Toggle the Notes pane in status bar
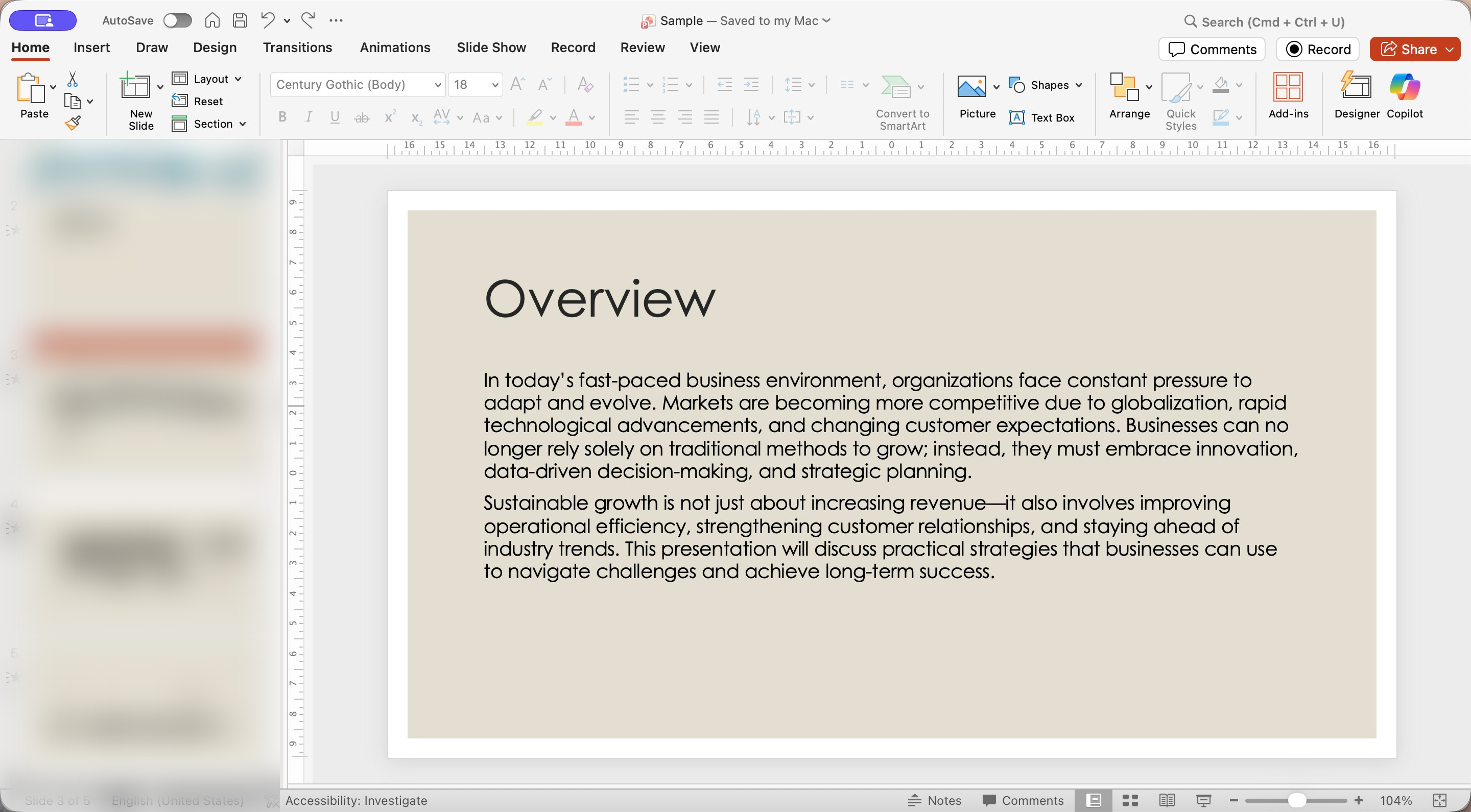This screenshot has width=1471, height=812. [935, 800]
